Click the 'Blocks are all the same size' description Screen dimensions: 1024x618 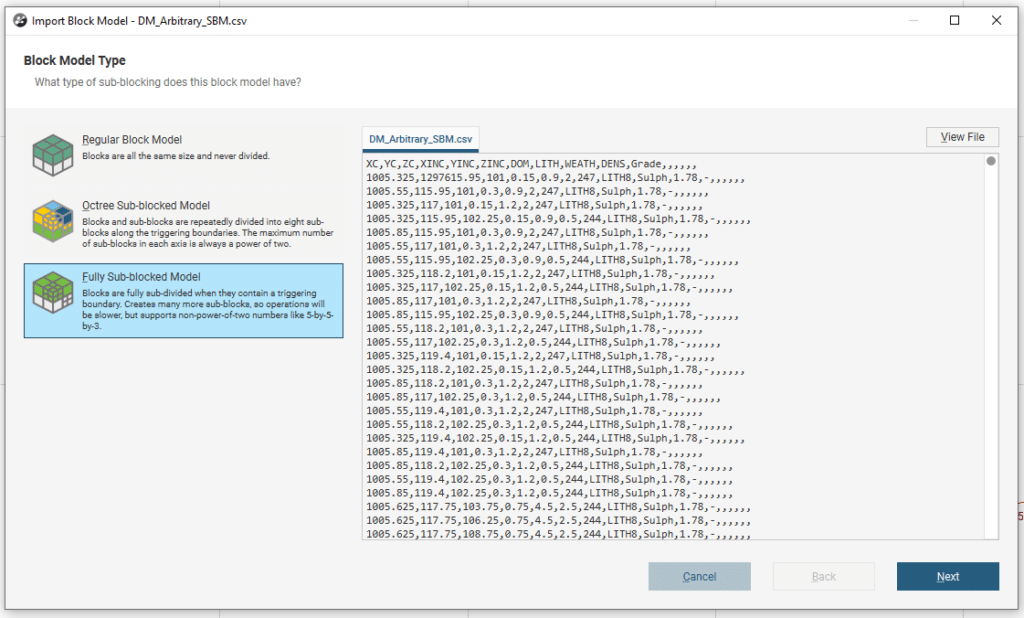click(x=175, y=156)
